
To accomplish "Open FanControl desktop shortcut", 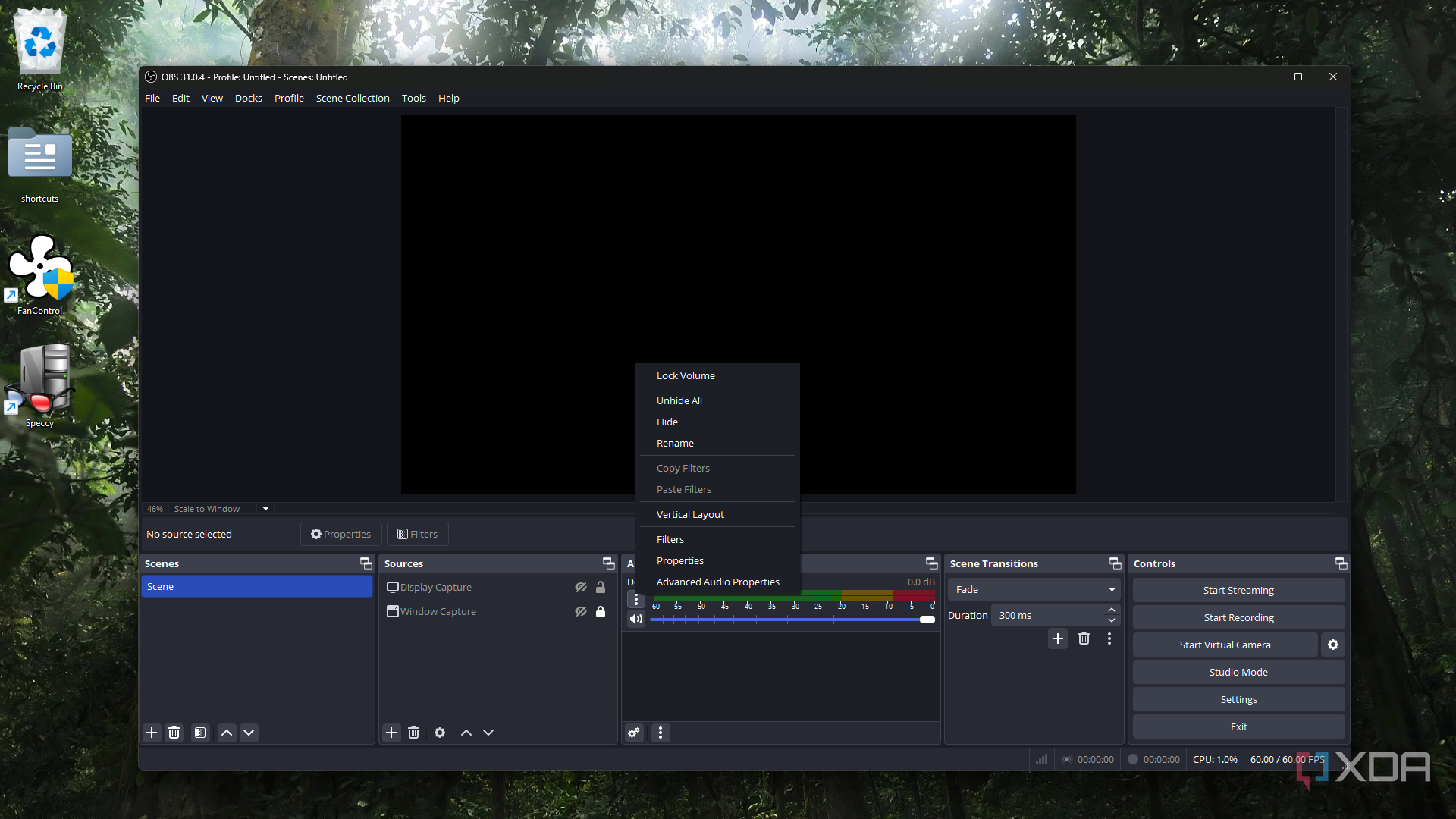I will [x=40, y=275].
